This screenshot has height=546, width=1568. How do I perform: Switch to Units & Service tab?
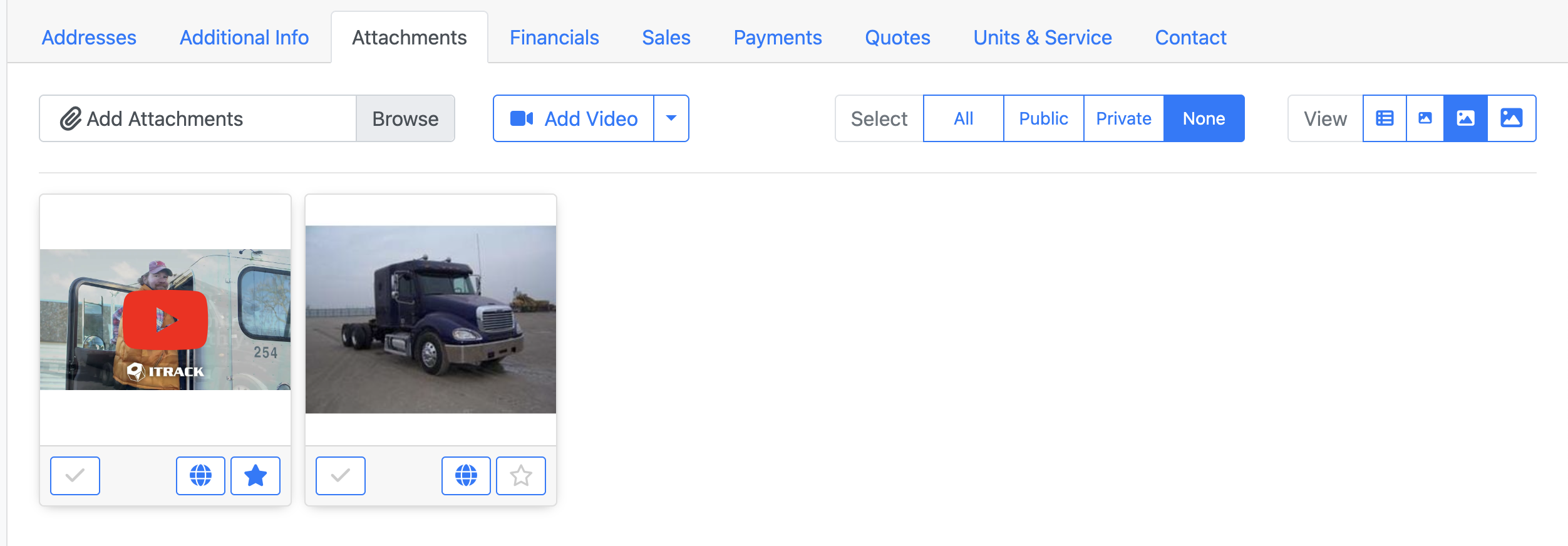click(x=1043, y=38)
